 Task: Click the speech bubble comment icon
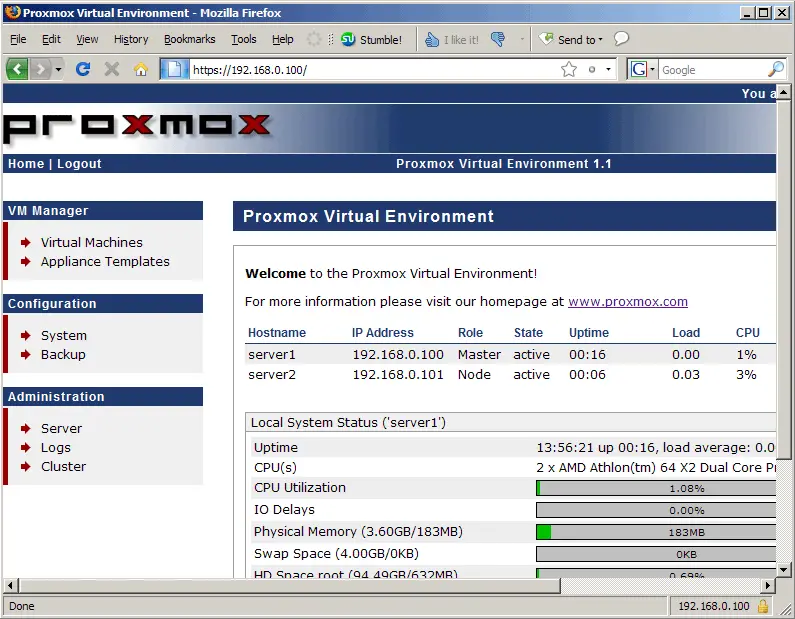click(621, 39)
